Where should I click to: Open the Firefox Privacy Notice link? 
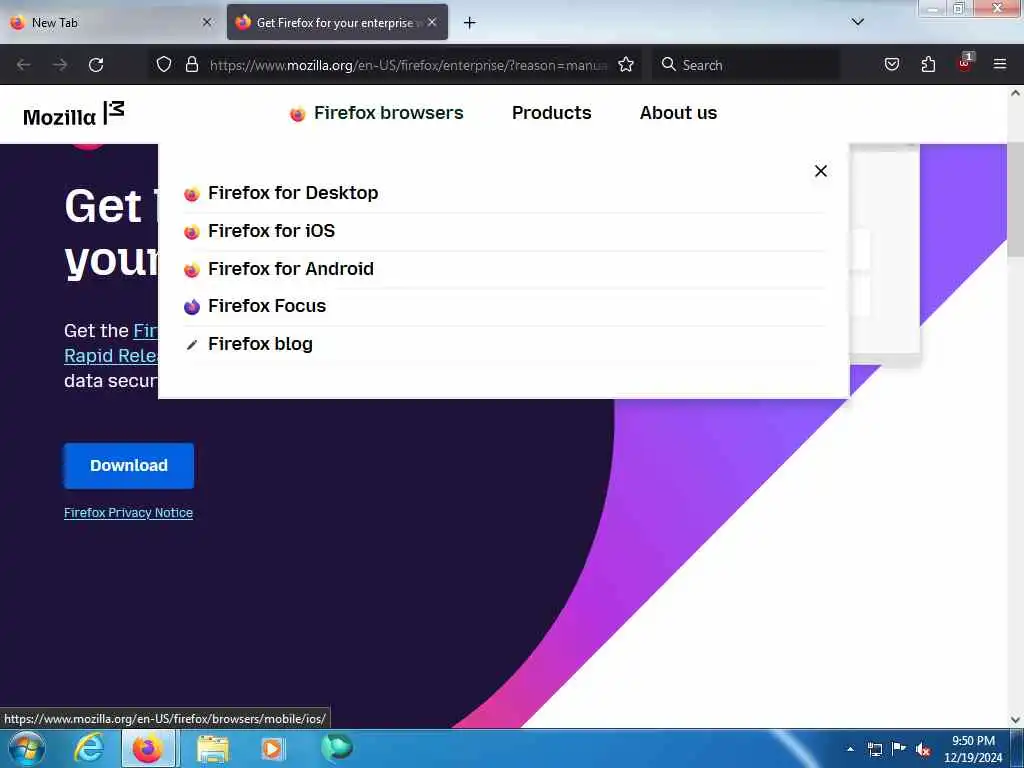click(x=128, y=513)
